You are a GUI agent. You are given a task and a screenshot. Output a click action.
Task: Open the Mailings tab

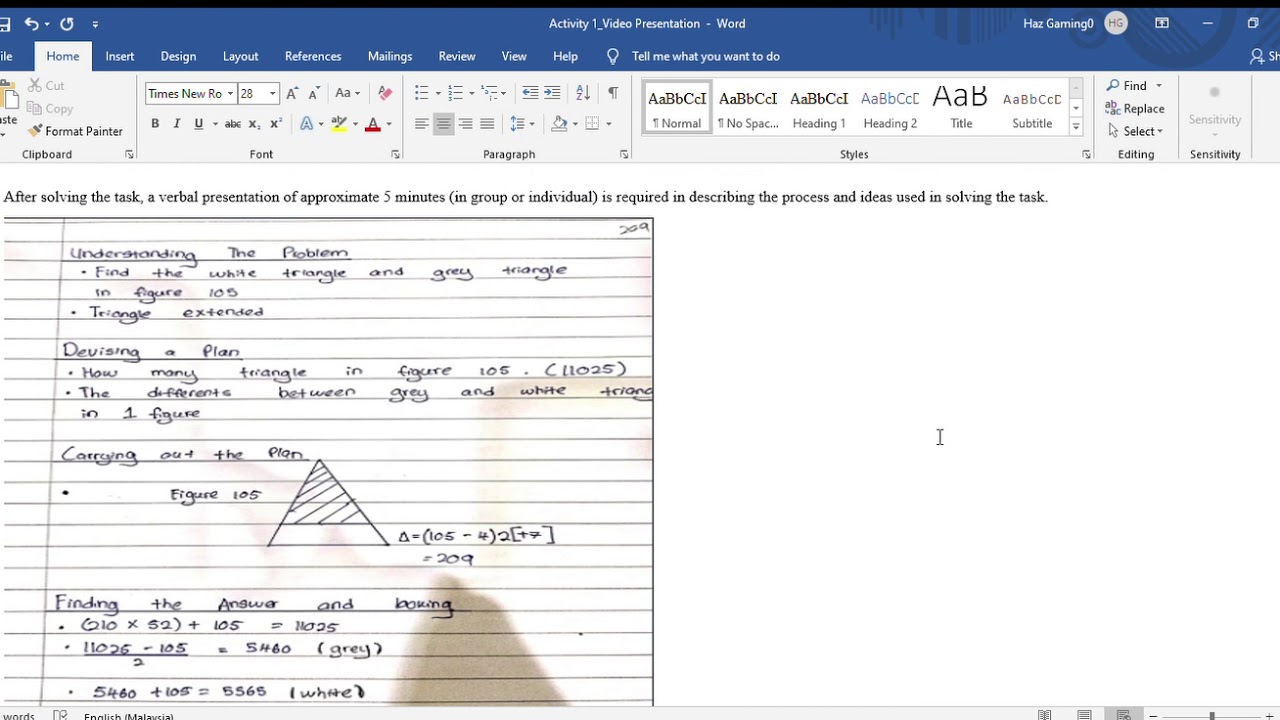point(390,56)
